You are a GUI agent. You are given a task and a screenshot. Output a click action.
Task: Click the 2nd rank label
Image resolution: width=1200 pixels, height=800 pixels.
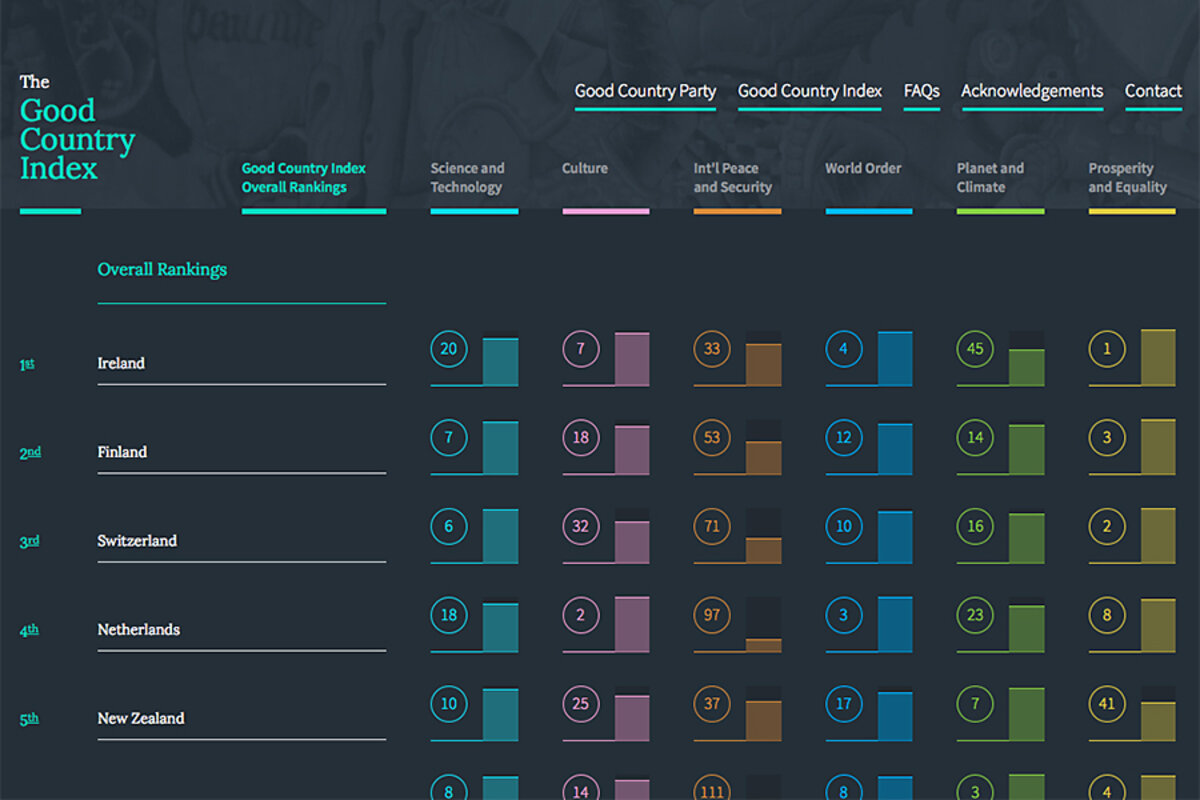(x=30, y=453)
